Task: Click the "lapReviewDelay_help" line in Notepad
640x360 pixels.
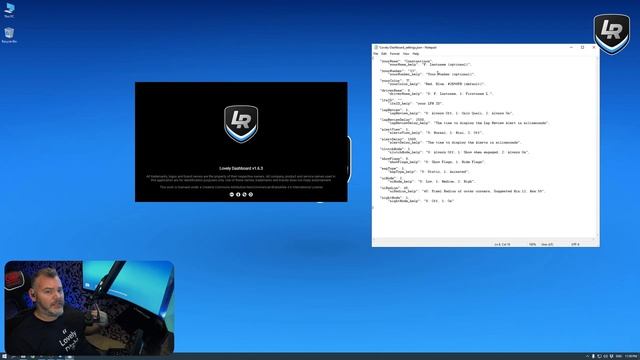Action: click(469, 123)
